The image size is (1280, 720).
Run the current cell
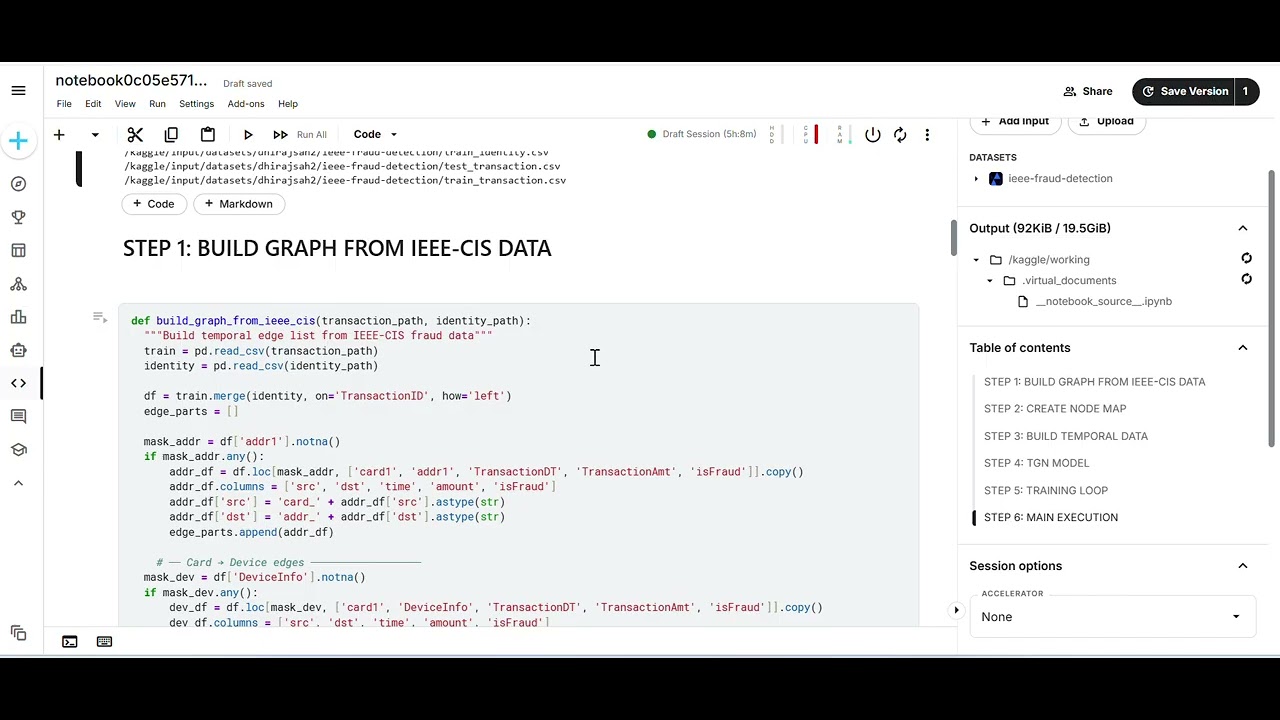pos(248,134)
